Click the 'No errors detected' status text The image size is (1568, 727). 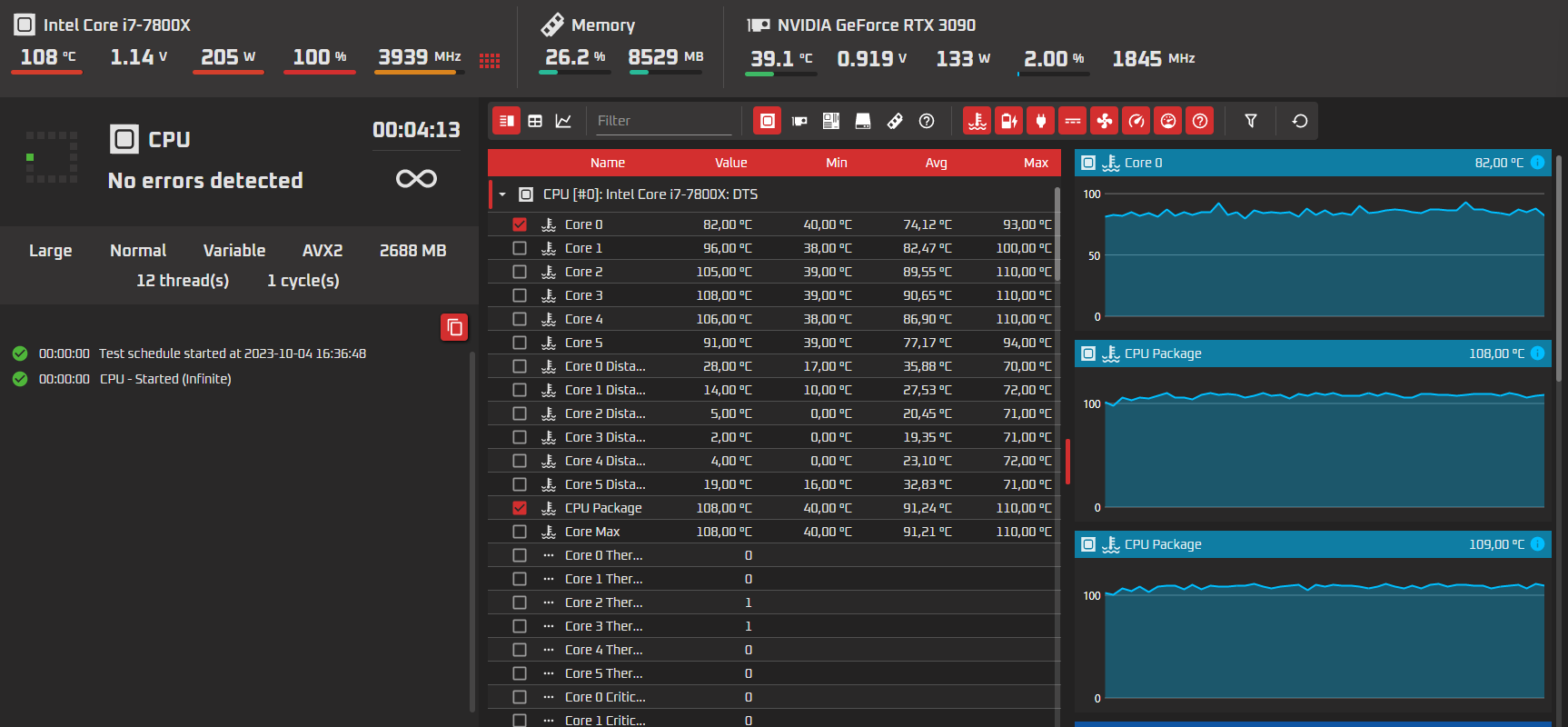(205, 181)
